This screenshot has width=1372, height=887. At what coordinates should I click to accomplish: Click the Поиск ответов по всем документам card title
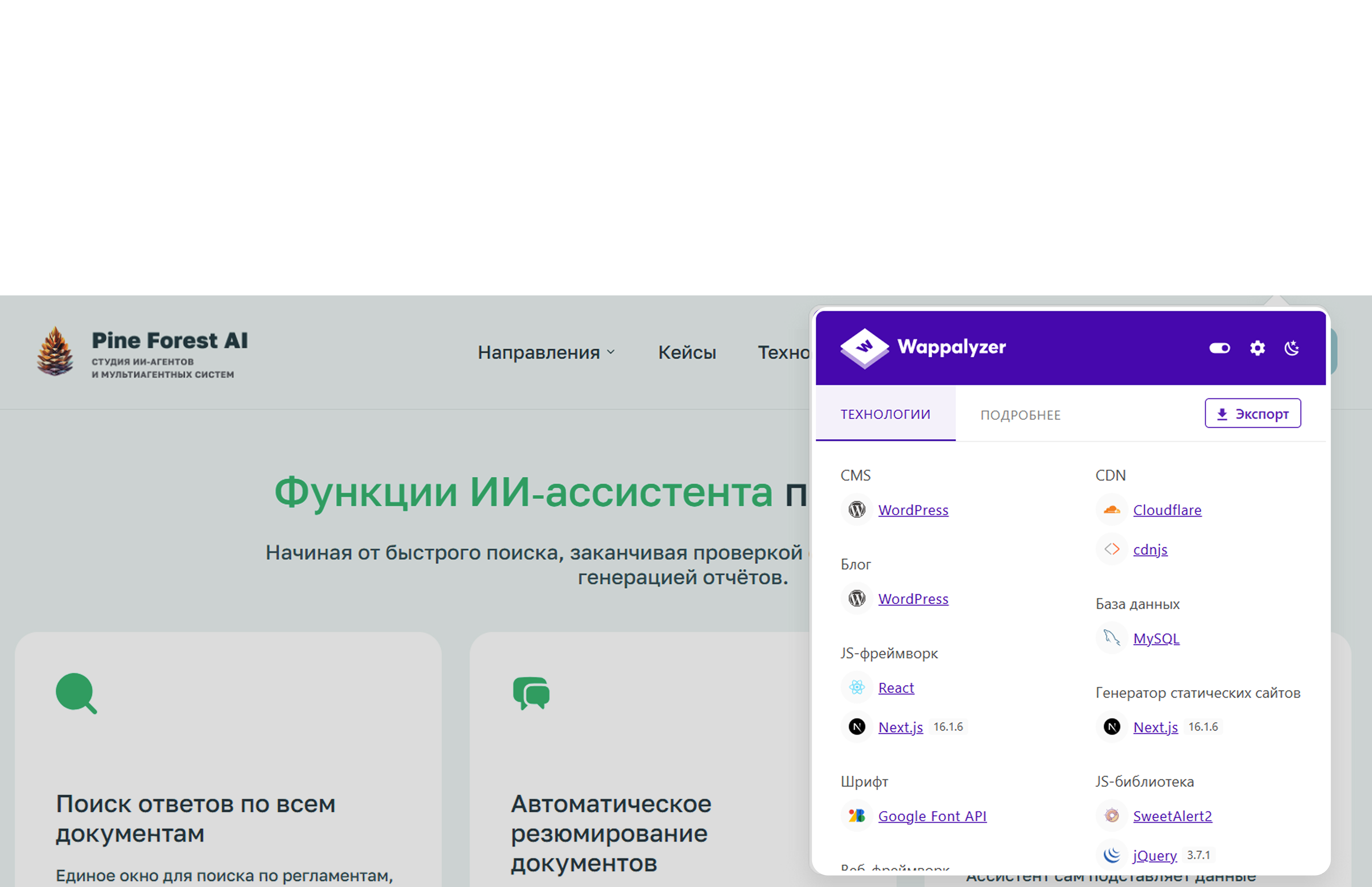[x=196, y=819]
